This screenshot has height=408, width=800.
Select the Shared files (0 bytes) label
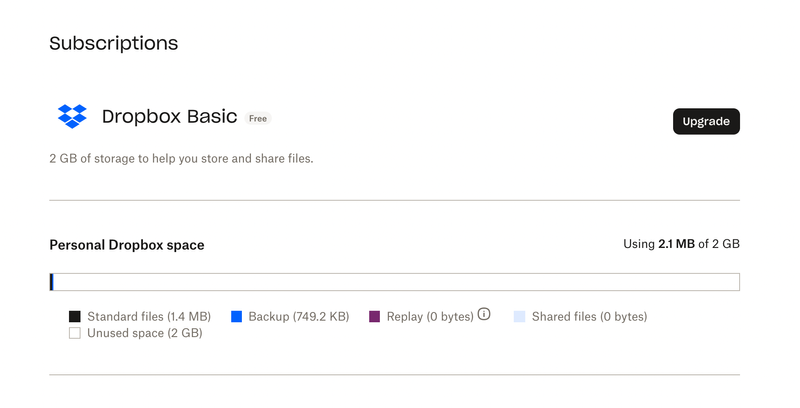pyautogui.click(x=589, y=317)
